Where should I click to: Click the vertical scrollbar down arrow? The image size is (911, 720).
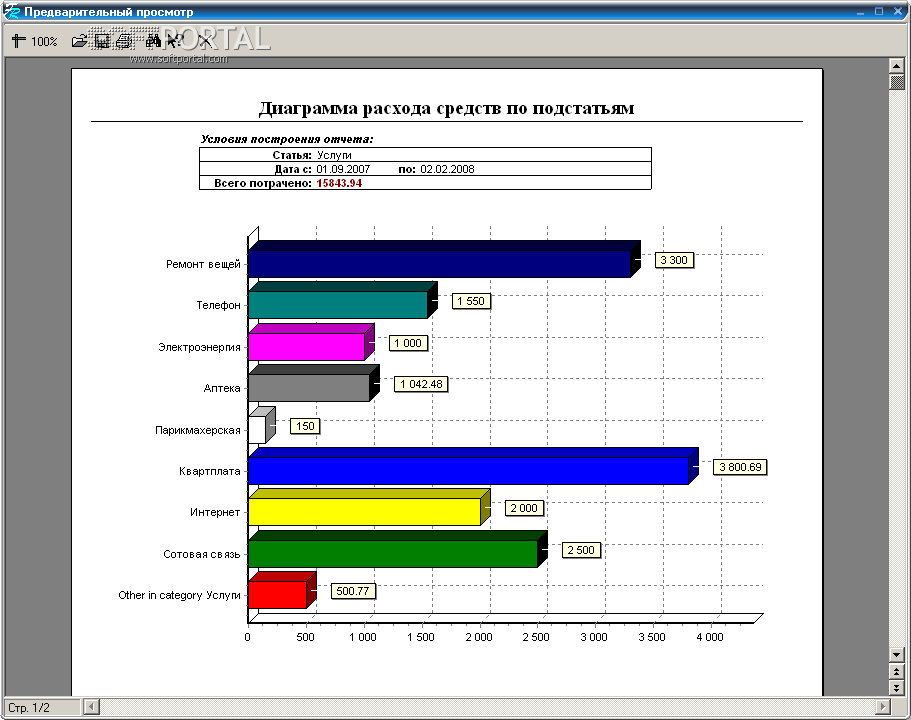896,655
